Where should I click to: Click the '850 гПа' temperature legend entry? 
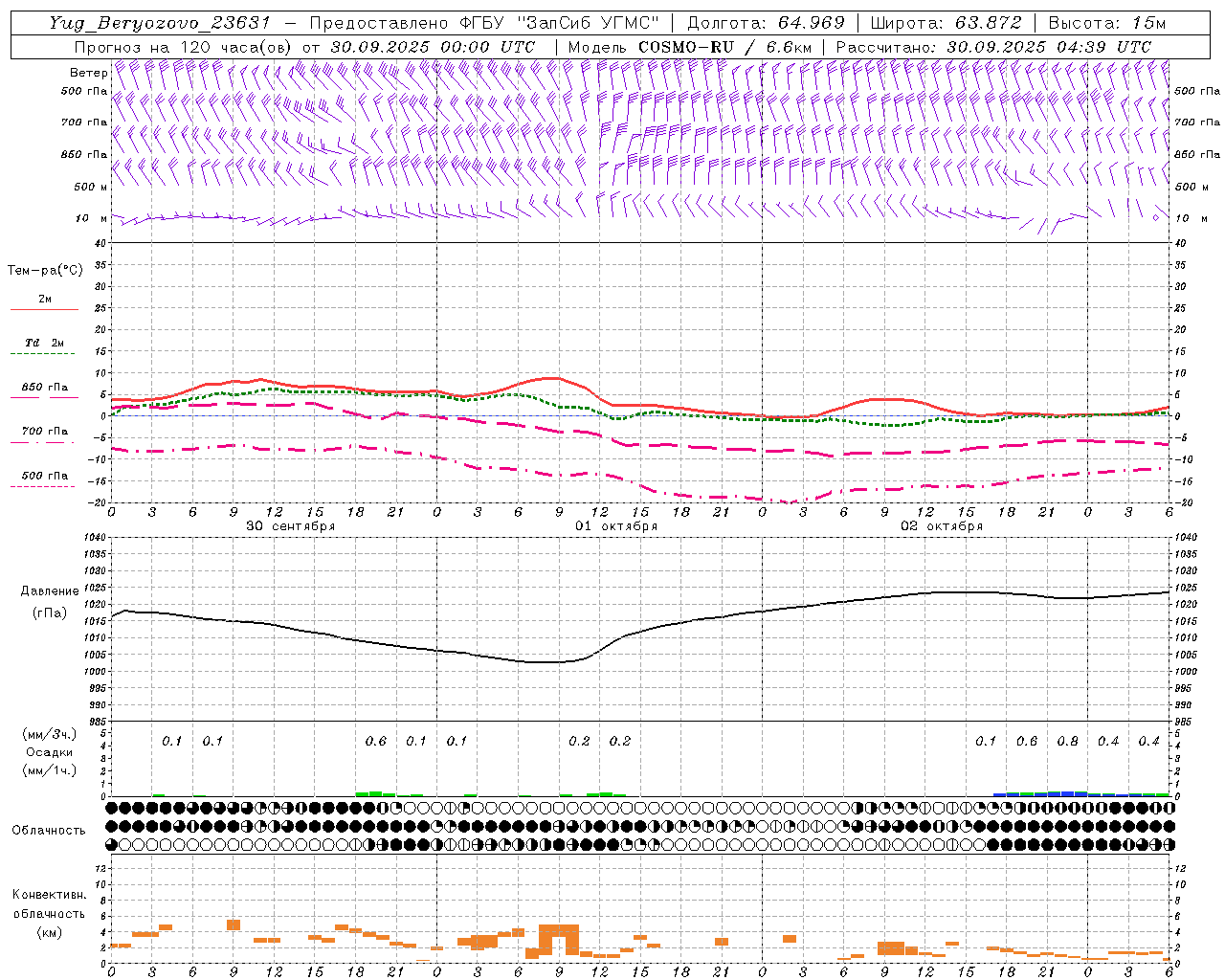click(45, 388)
